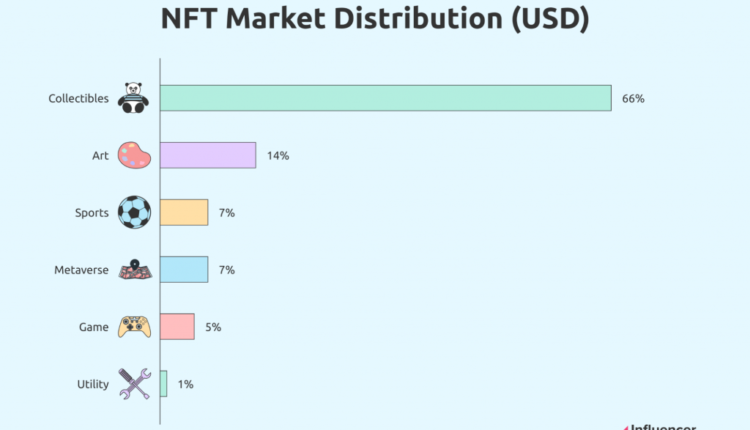Click the wrench and screwdriver Utility icon
750x430 pixels.
pos(134,384)
